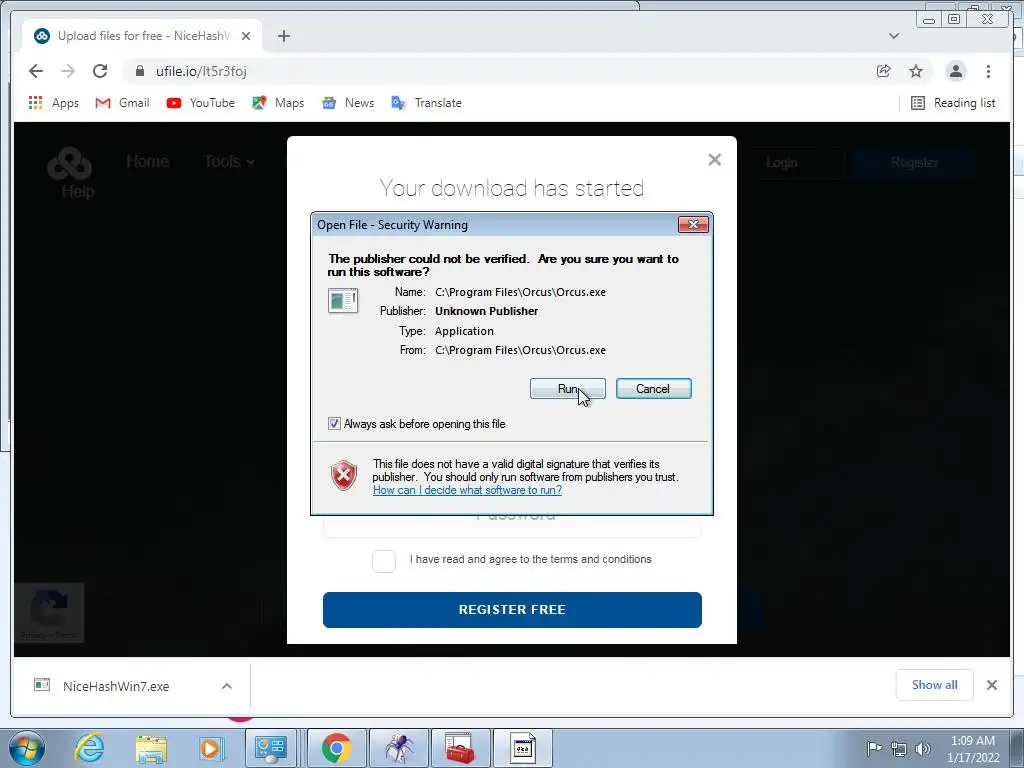
Task: Open the Control Panel taskbar item
Action: point(270,748)
